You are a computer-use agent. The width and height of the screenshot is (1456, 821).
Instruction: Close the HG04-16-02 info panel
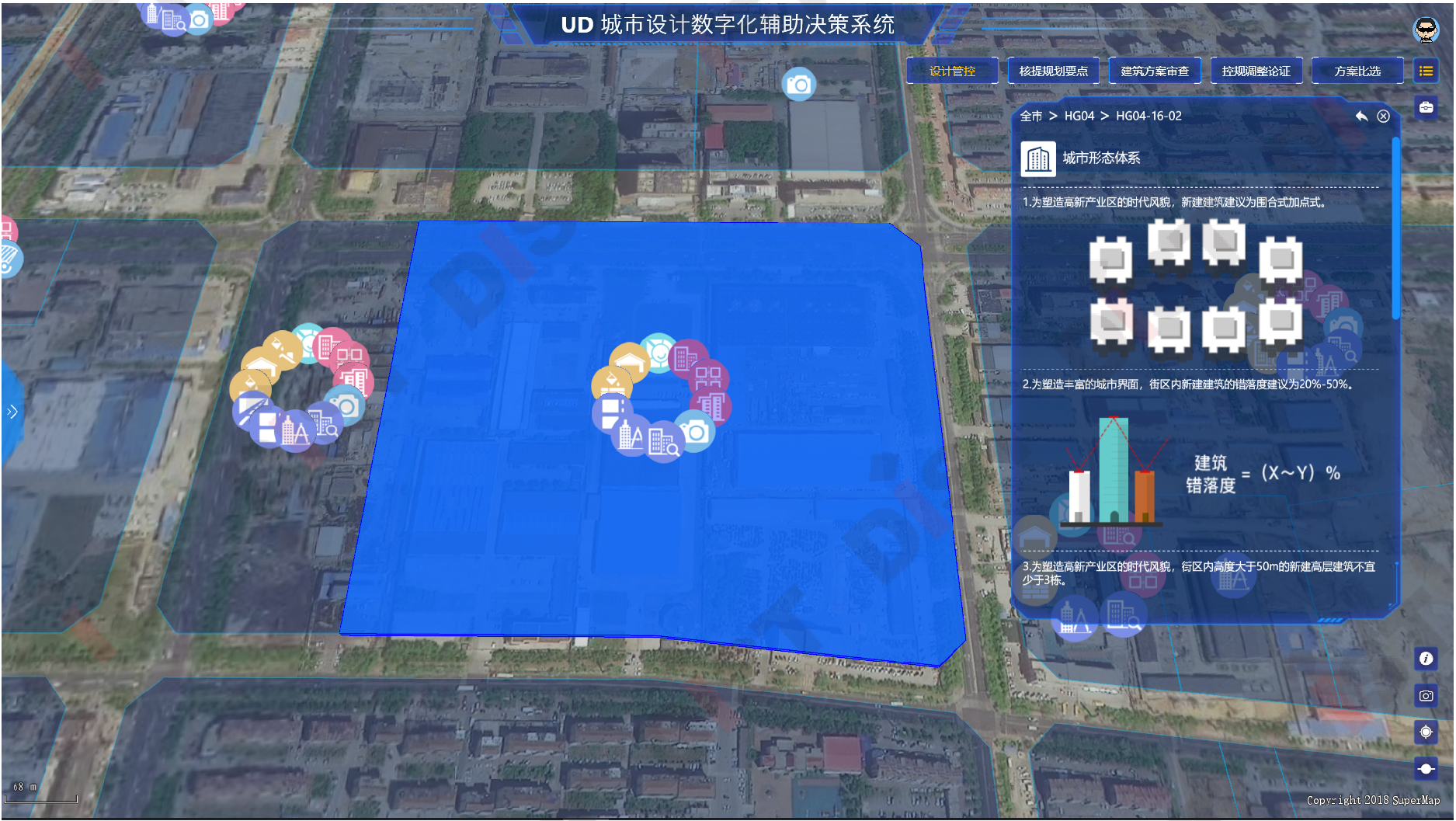[x=1383, y=116]
